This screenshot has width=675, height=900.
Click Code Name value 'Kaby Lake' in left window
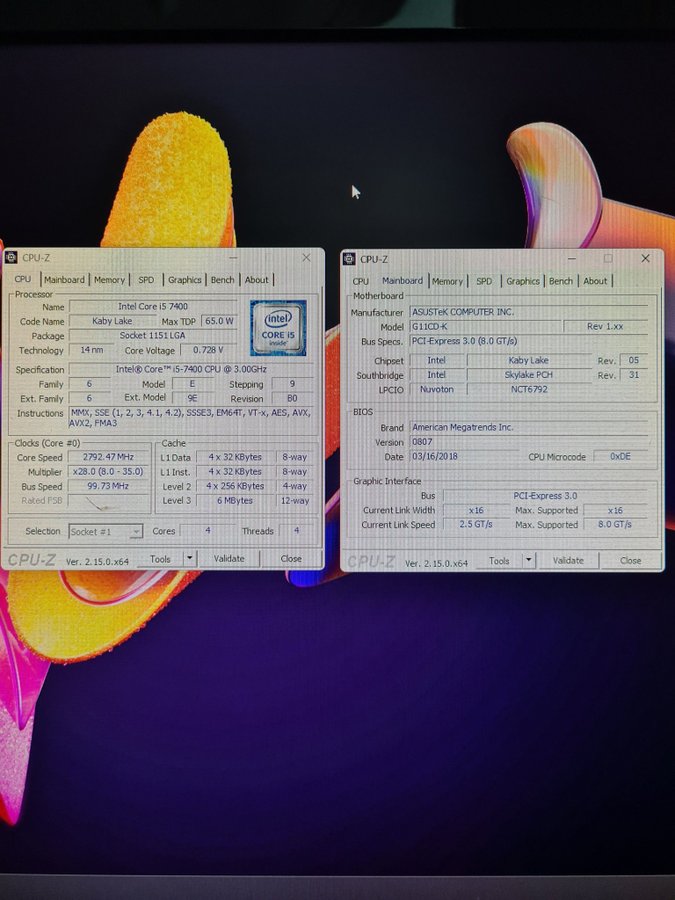coord(112,321)
